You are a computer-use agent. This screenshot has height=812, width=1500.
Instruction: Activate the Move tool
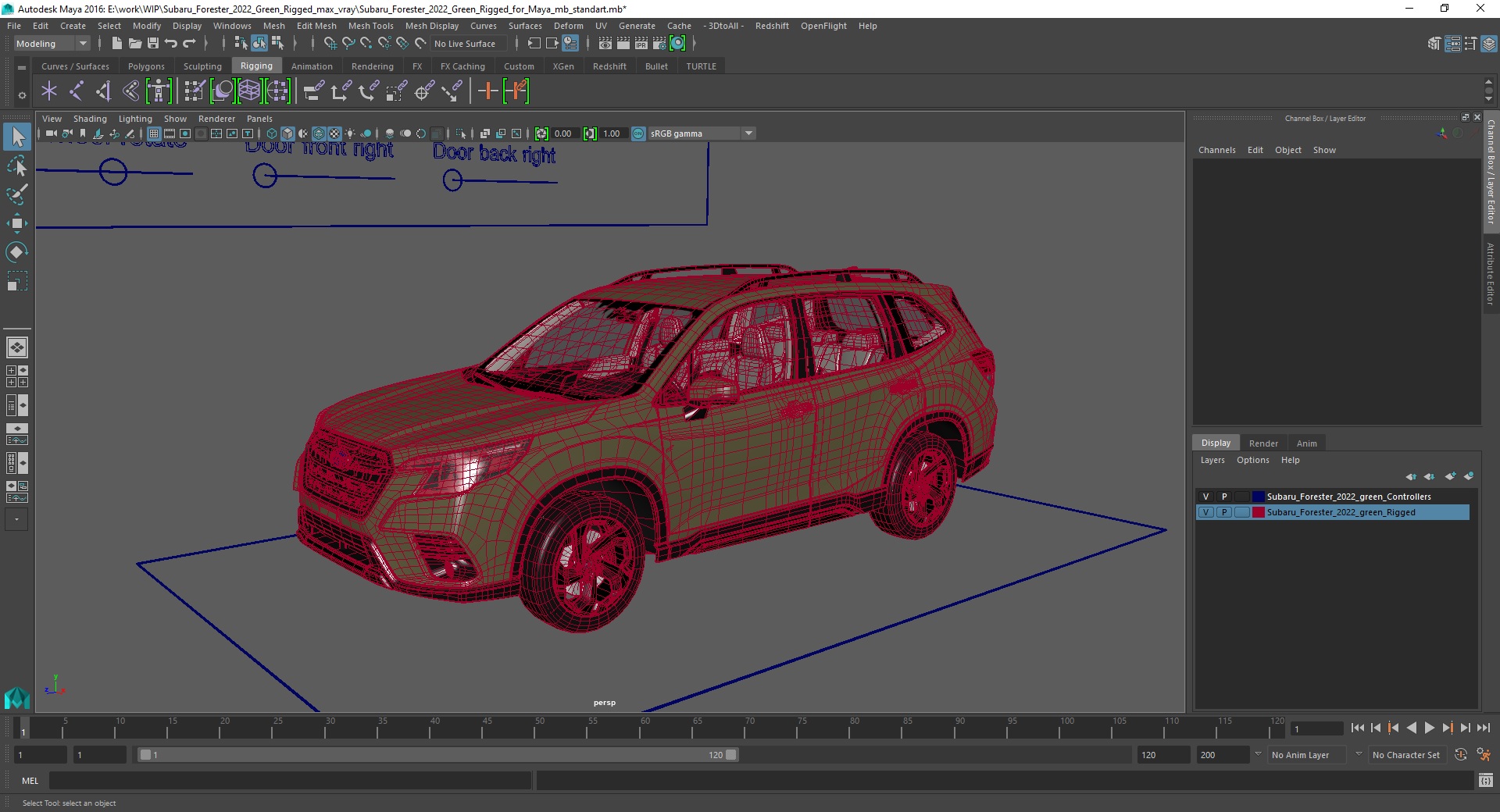pyautogui.click(x=17, y=223)
